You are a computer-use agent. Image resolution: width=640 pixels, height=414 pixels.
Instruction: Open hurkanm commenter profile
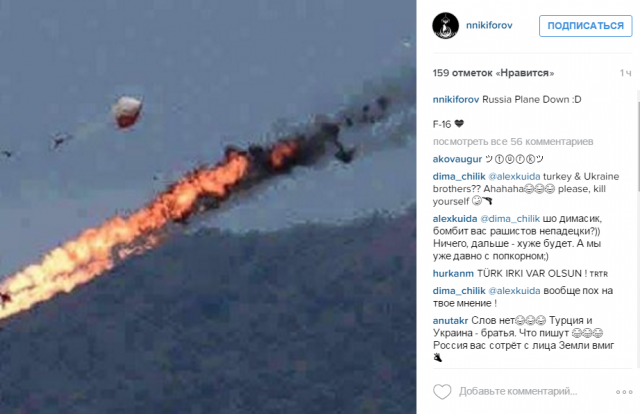tap(453, 273)
